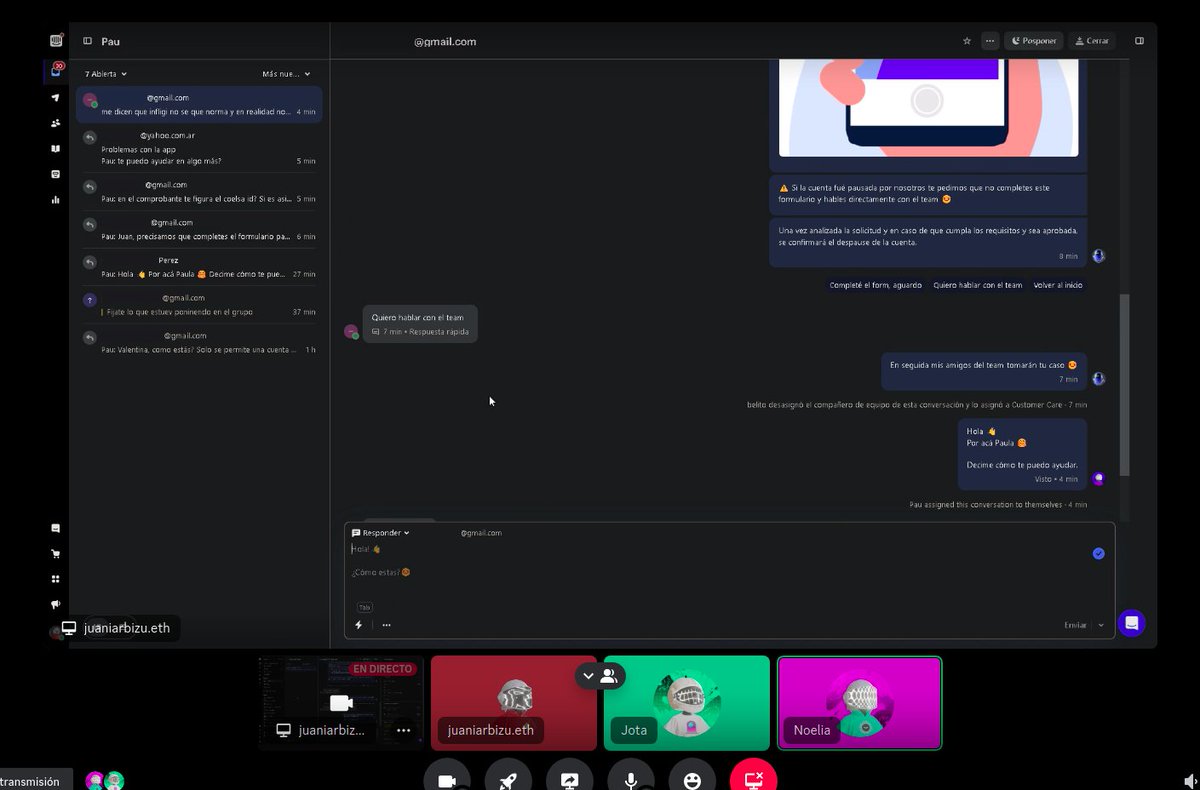Launch an activity with the rocket button
Screen dimensions: 1200x790
tap(508, 781)
